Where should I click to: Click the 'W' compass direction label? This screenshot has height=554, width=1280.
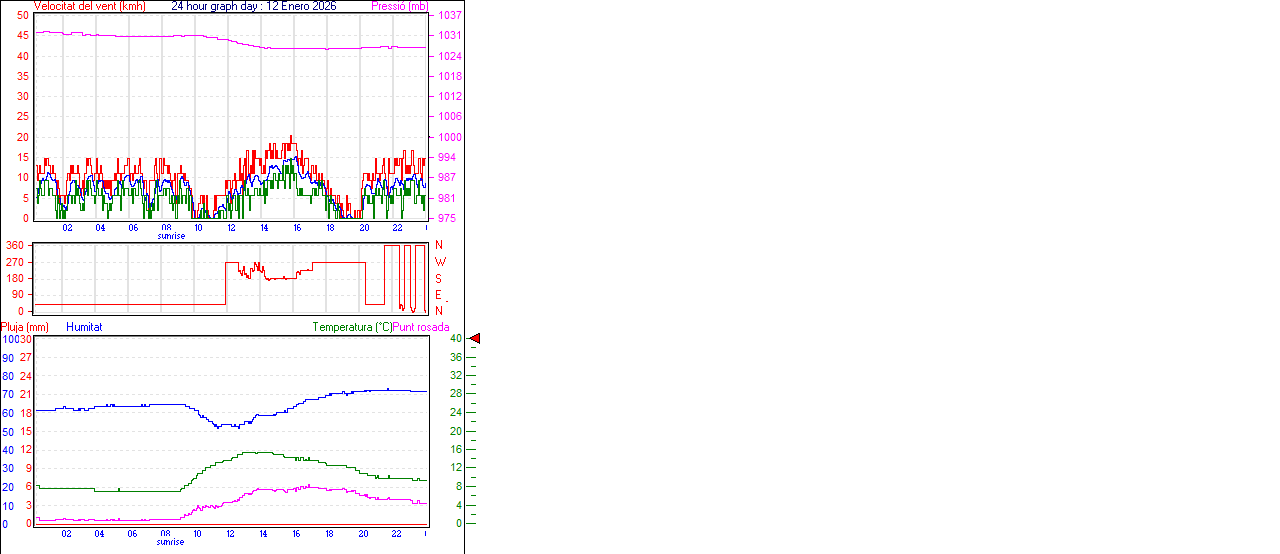pos(440,262)
